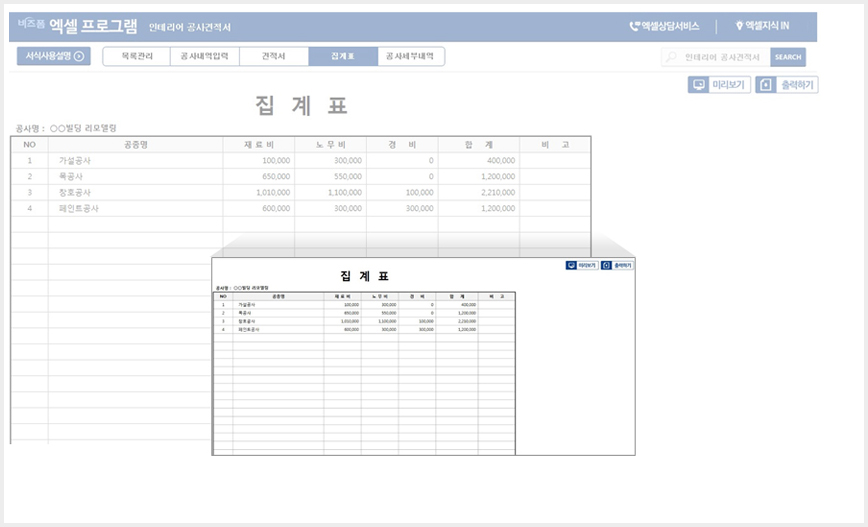Viewport: 868px width, 527px height.
Task: Click the 재료비 column header in main table
Action: point(259,144)
